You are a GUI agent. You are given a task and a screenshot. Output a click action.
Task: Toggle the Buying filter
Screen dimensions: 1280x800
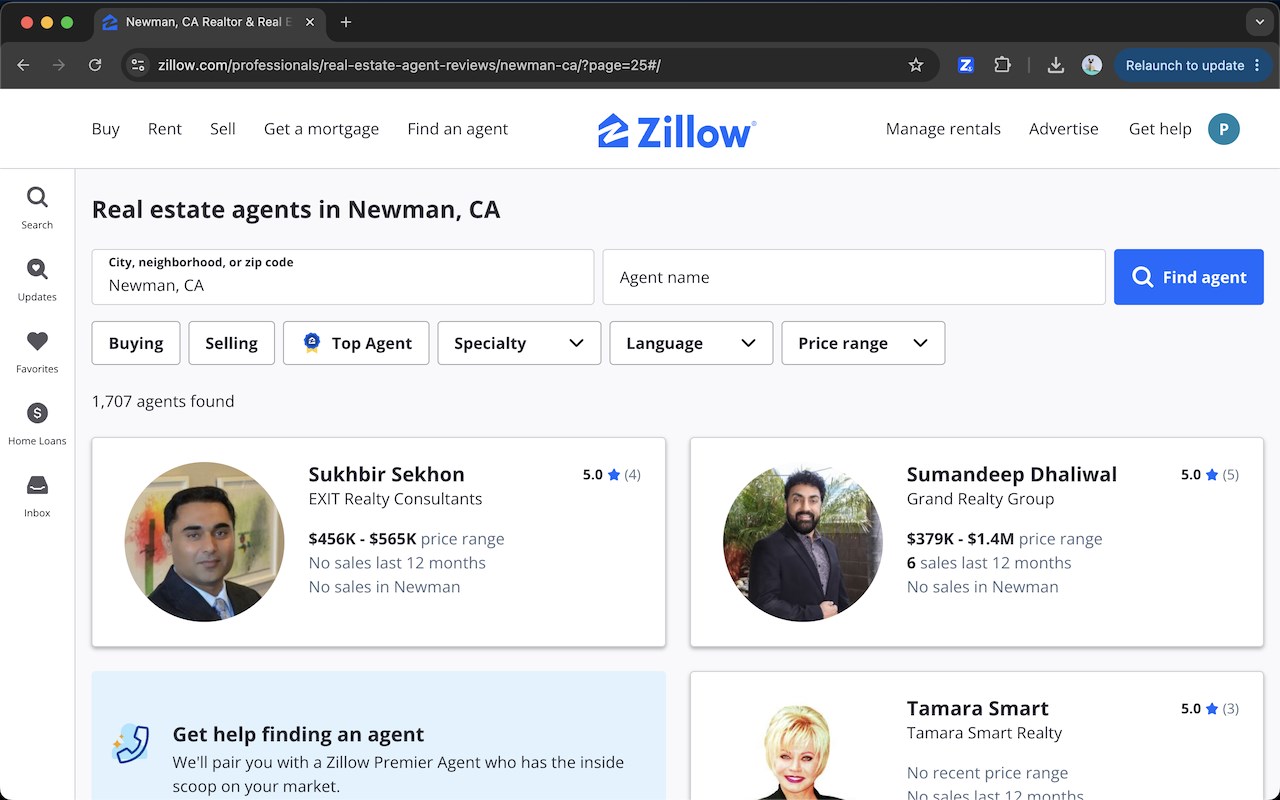click(x=136, y=343)
